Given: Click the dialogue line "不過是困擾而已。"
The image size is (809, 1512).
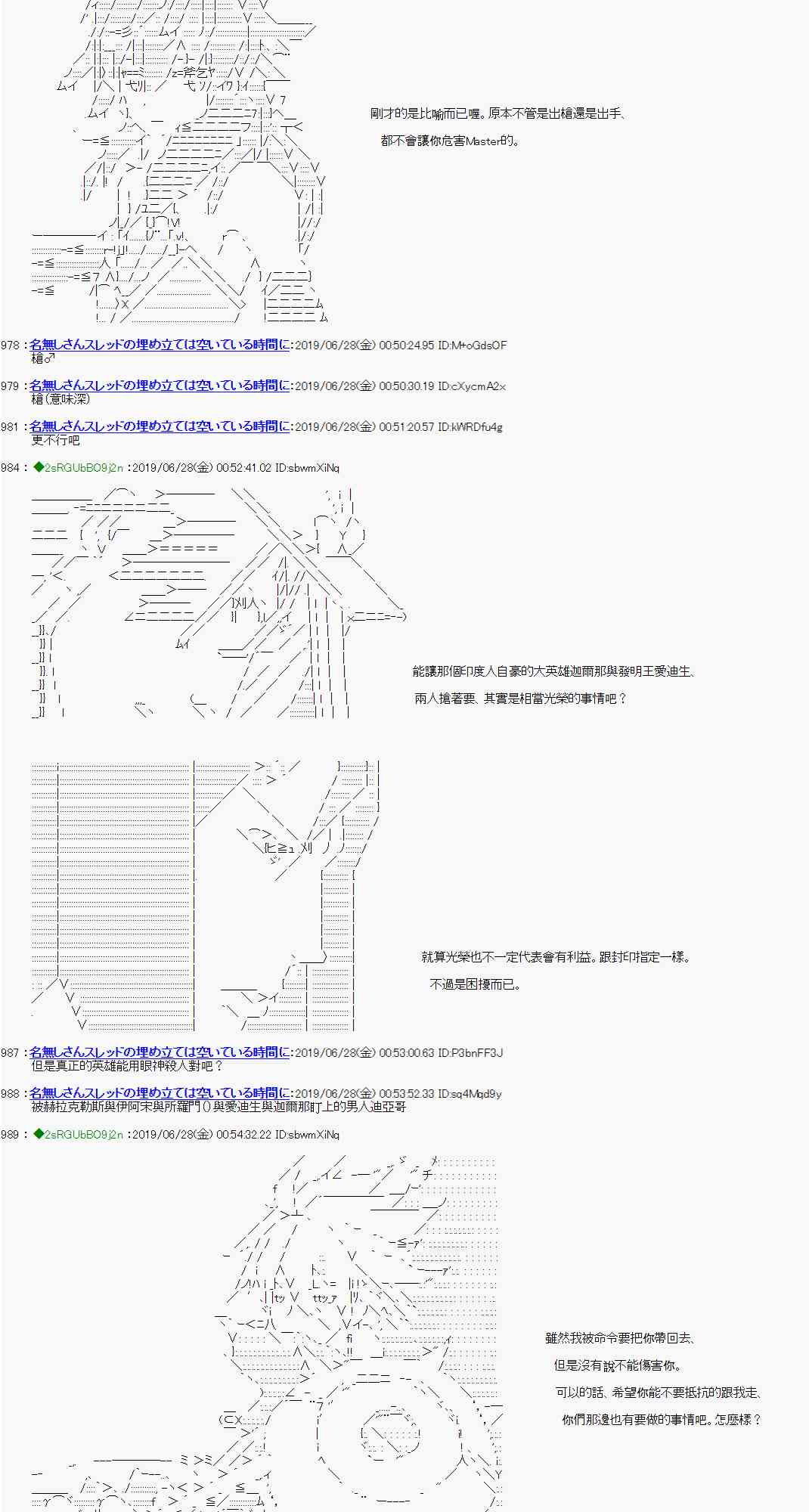Looking at the screenshot, I should [475, 984].
